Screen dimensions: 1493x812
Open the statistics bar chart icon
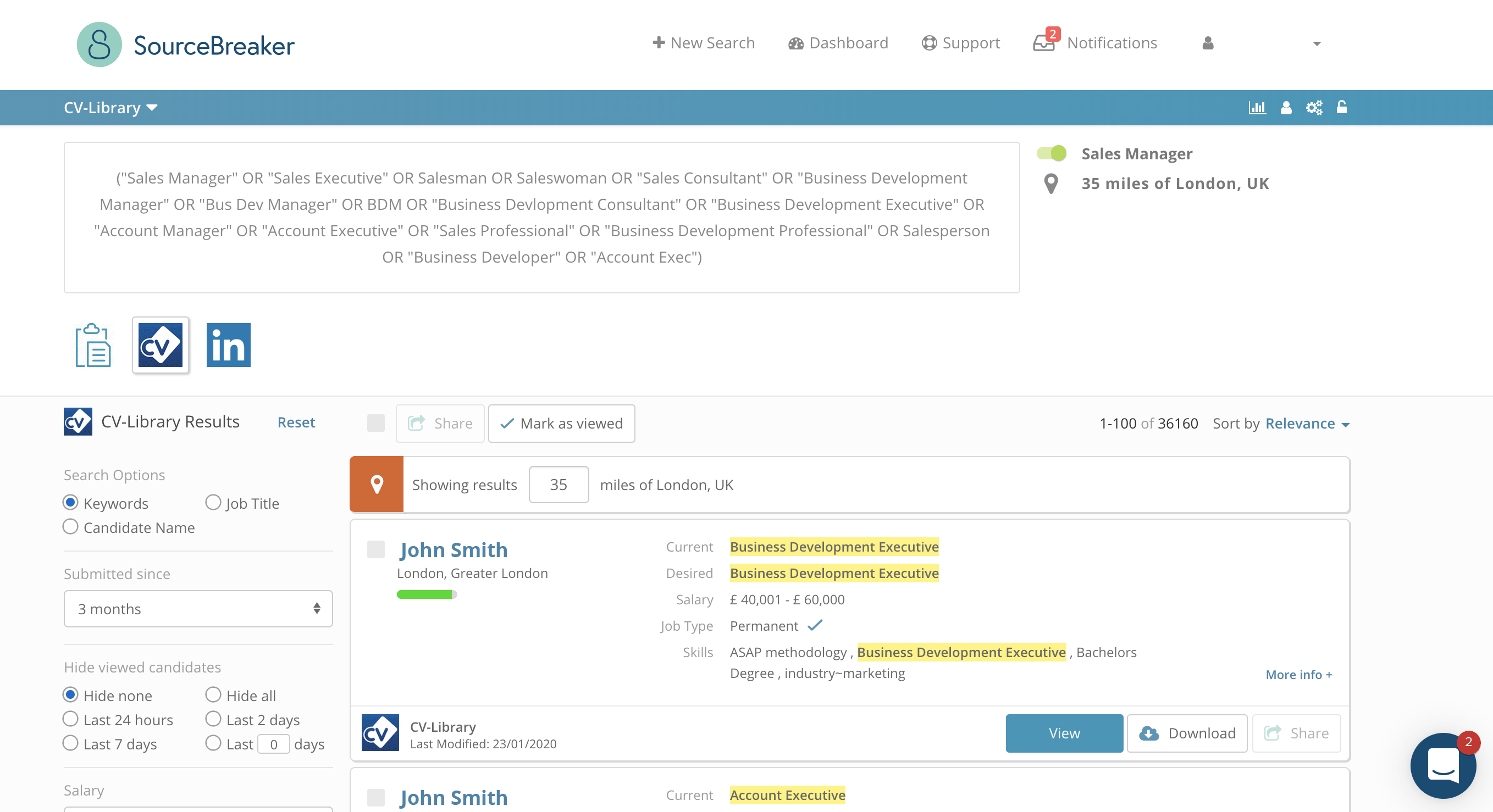pyautogui.click(x=1257, y=108)
